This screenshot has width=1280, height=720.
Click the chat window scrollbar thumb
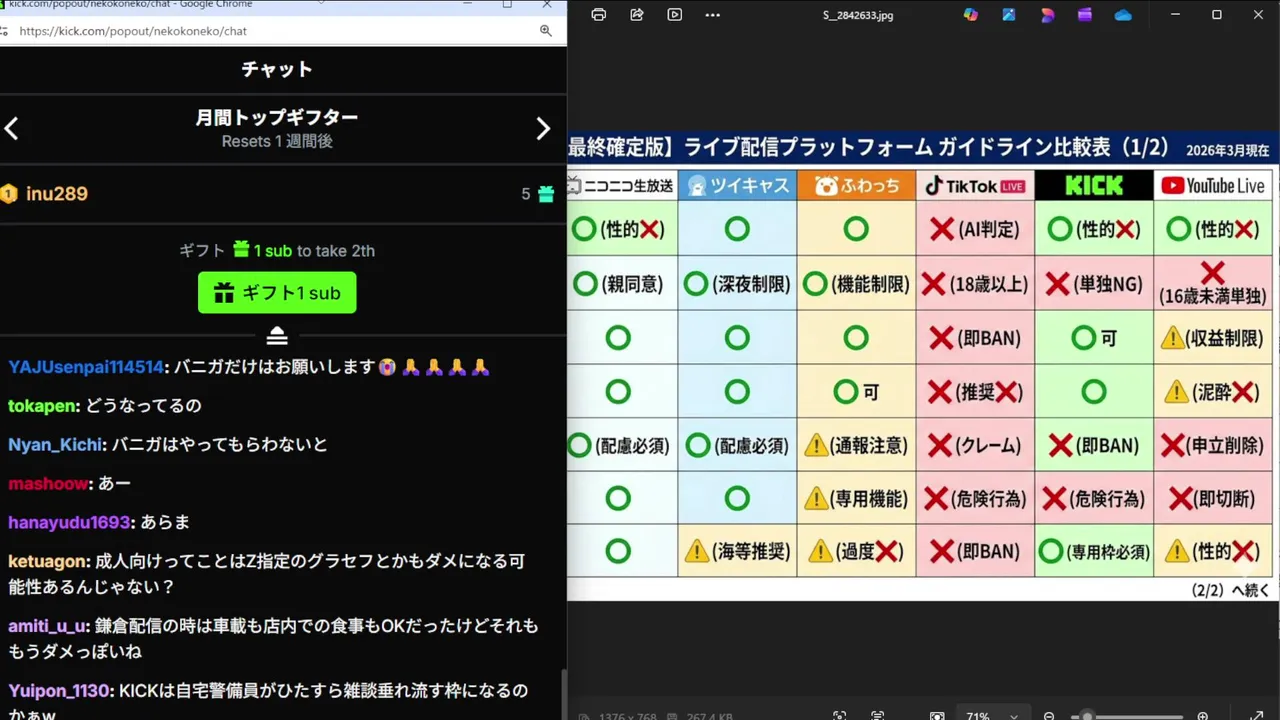[562, 694]
